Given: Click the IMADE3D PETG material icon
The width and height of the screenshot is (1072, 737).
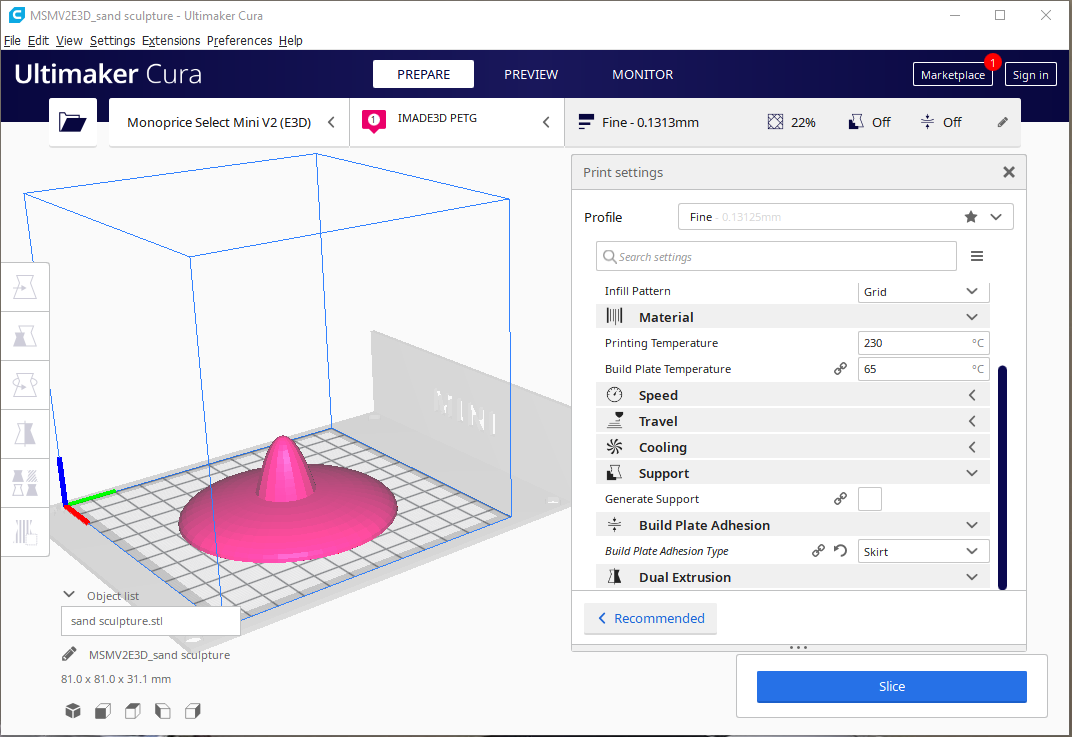Looking at the screenshot, I should [373, 121].
